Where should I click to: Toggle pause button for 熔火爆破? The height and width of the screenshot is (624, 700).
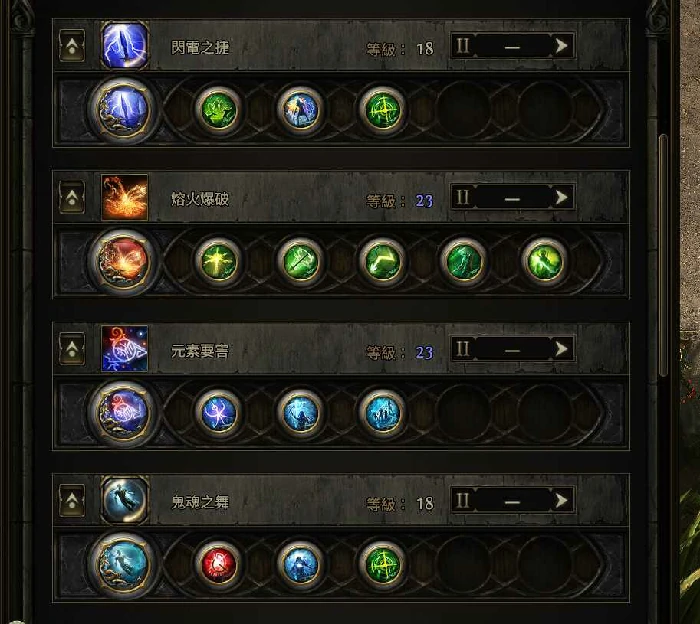[x=462, y=197]
